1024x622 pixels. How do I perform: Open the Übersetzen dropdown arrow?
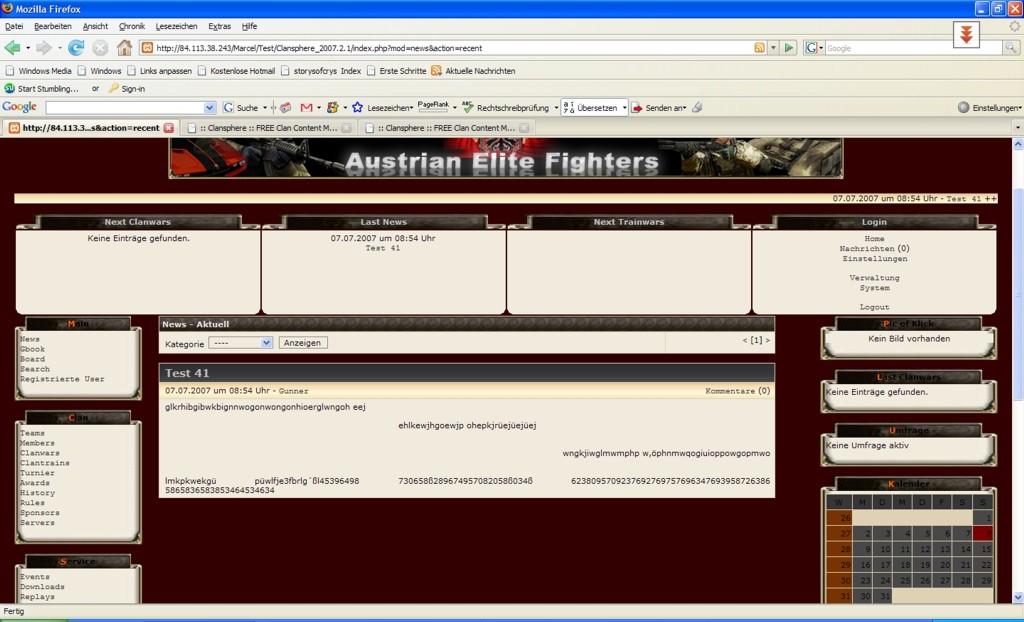pos(624,108)
